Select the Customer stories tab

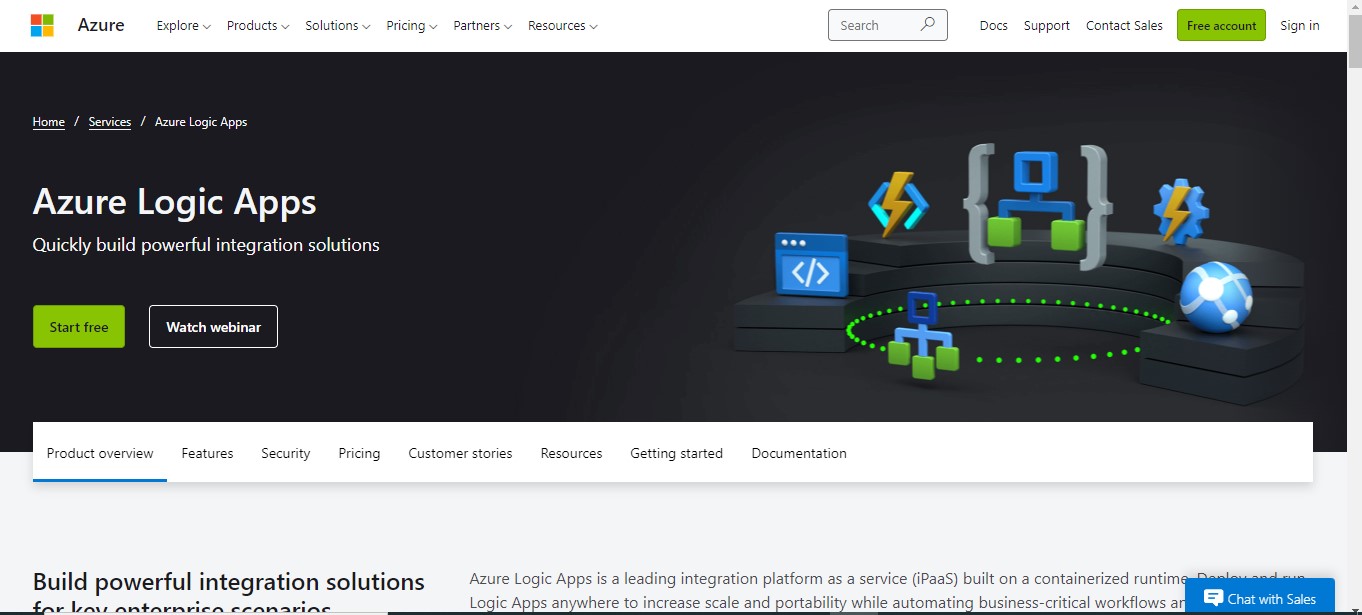pos(460,453)
